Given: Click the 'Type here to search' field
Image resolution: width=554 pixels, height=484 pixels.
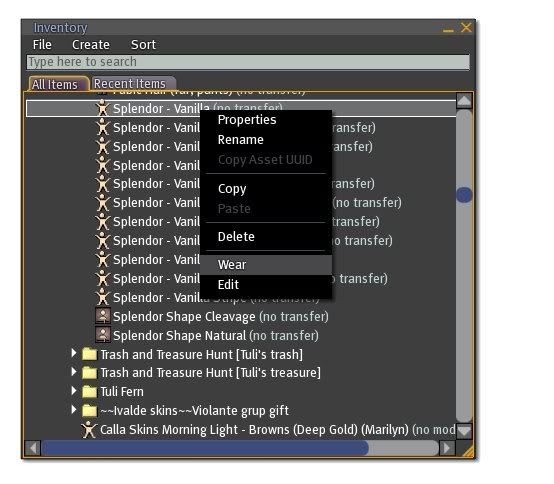Looking at the screenshot, I should 248,62.
